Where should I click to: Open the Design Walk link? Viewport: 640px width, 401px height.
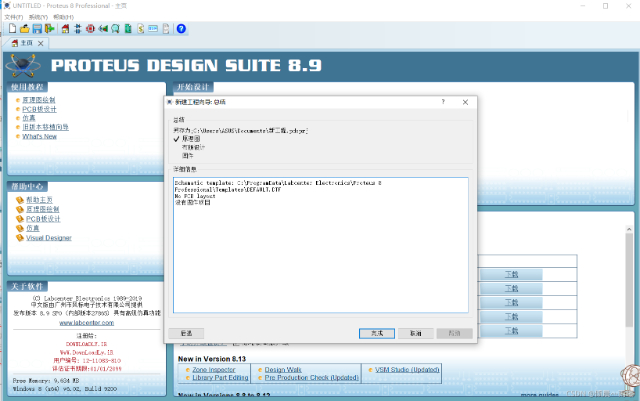283,370
